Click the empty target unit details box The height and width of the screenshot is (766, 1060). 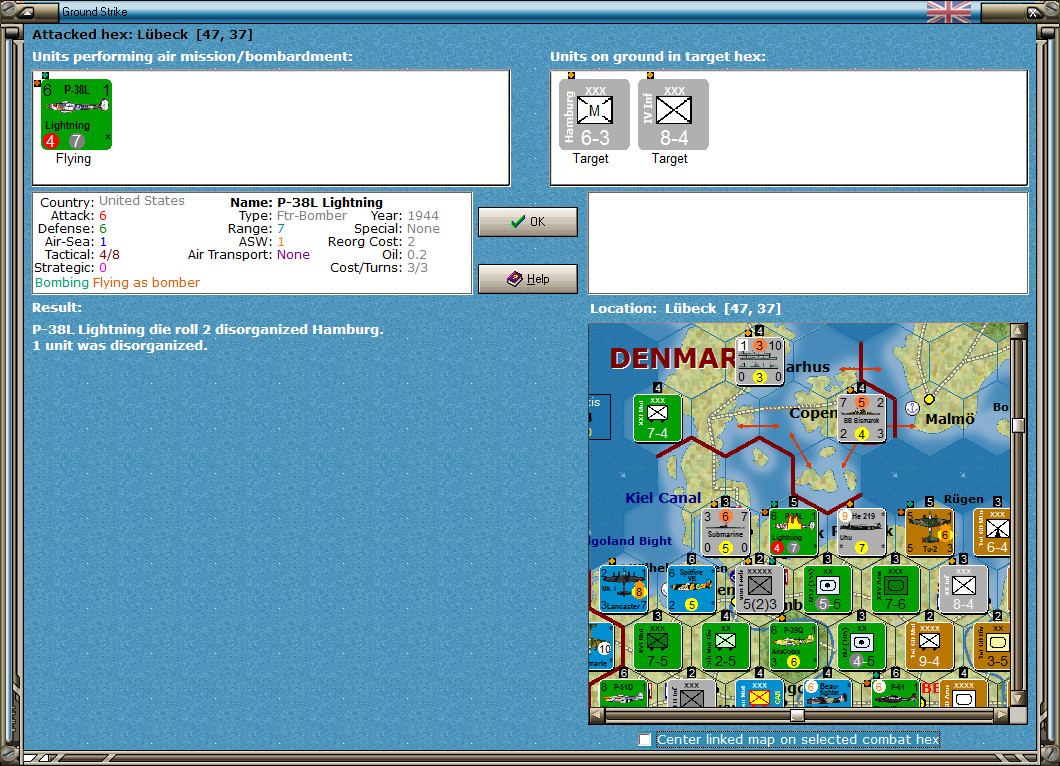point(808,243)
